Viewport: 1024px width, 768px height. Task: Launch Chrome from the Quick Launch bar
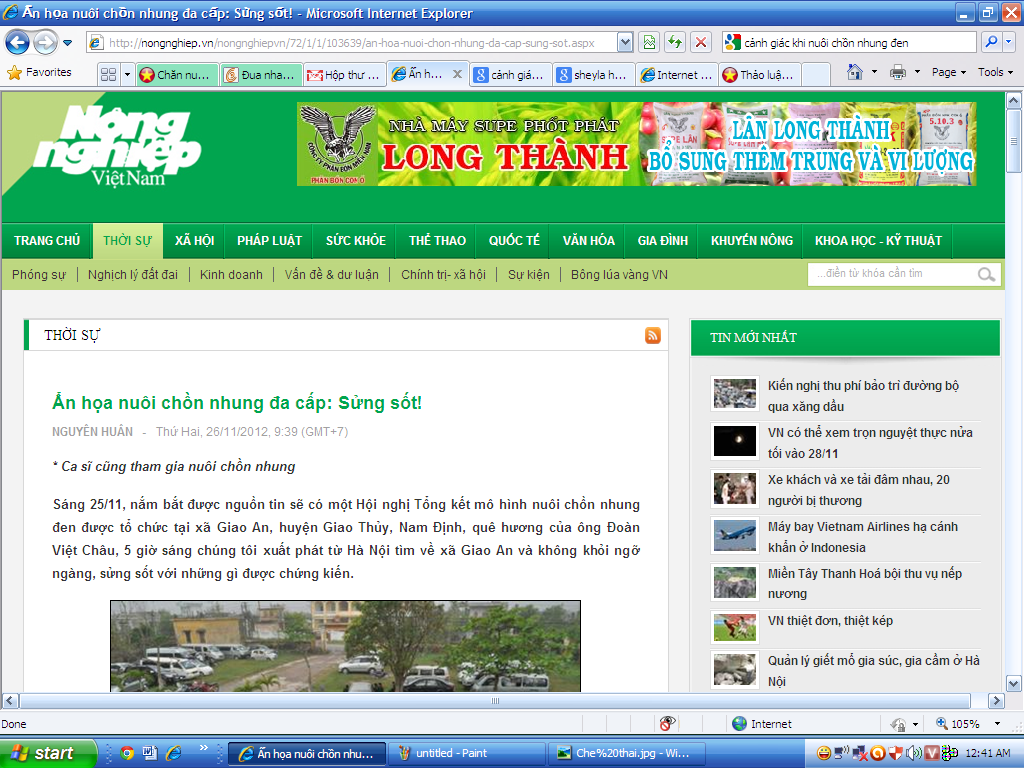pyautogui.click(x=127, y=753)
